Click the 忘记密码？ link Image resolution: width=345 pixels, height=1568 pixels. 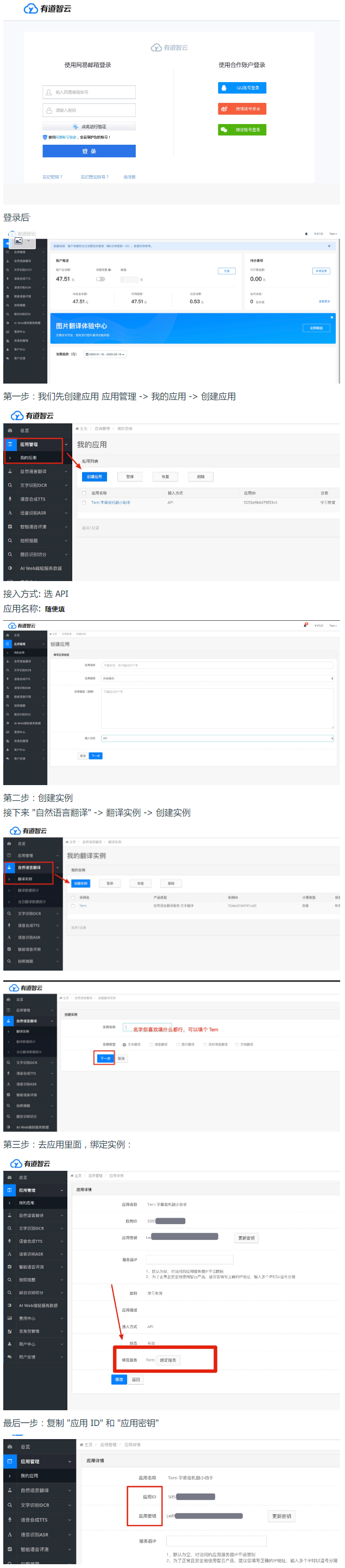pyautogui.click(x=52, y=176)
